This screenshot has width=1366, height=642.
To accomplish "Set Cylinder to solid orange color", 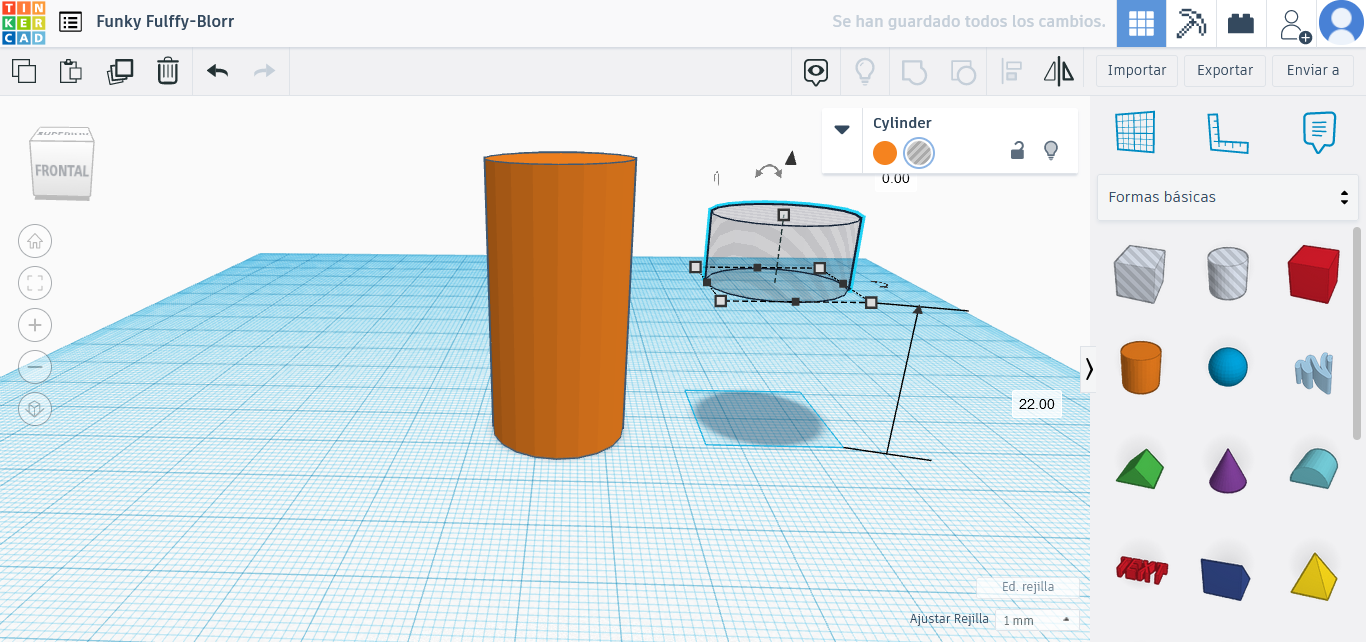I will click(x=885, y=153).
